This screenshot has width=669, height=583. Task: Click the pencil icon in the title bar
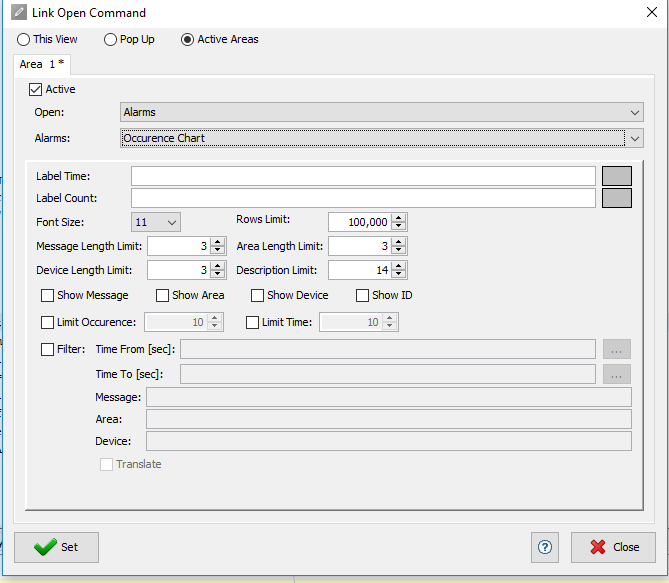(19, 12)
